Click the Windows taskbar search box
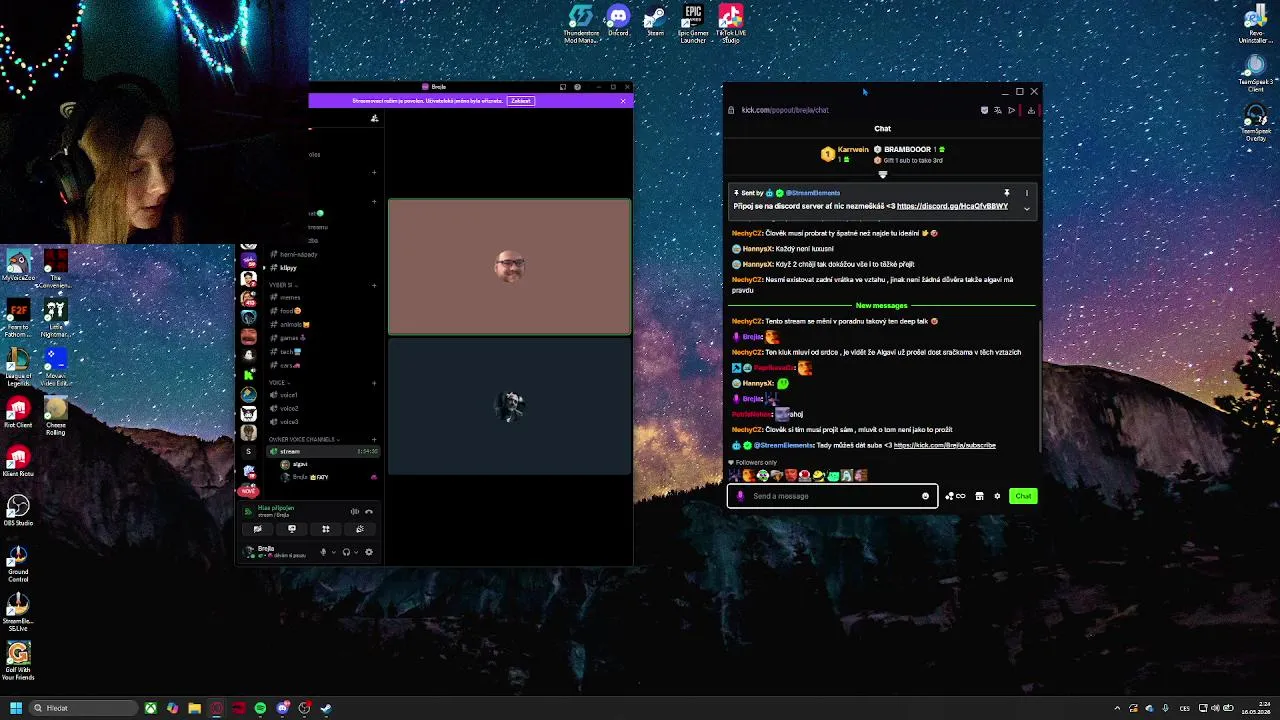Viewport: 1280px width, 720px height. click(x=82, y=708)
